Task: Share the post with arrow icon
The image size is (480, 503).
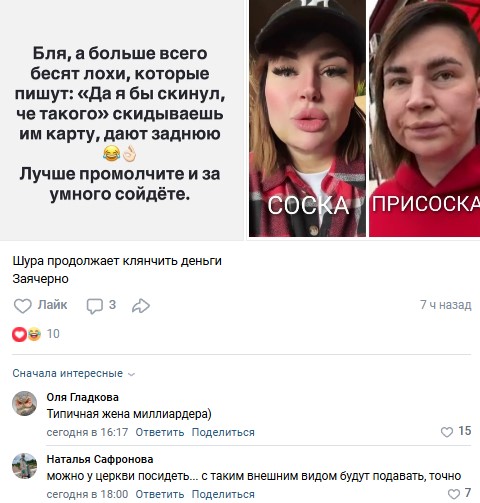Action: click(x=141, y=306)
